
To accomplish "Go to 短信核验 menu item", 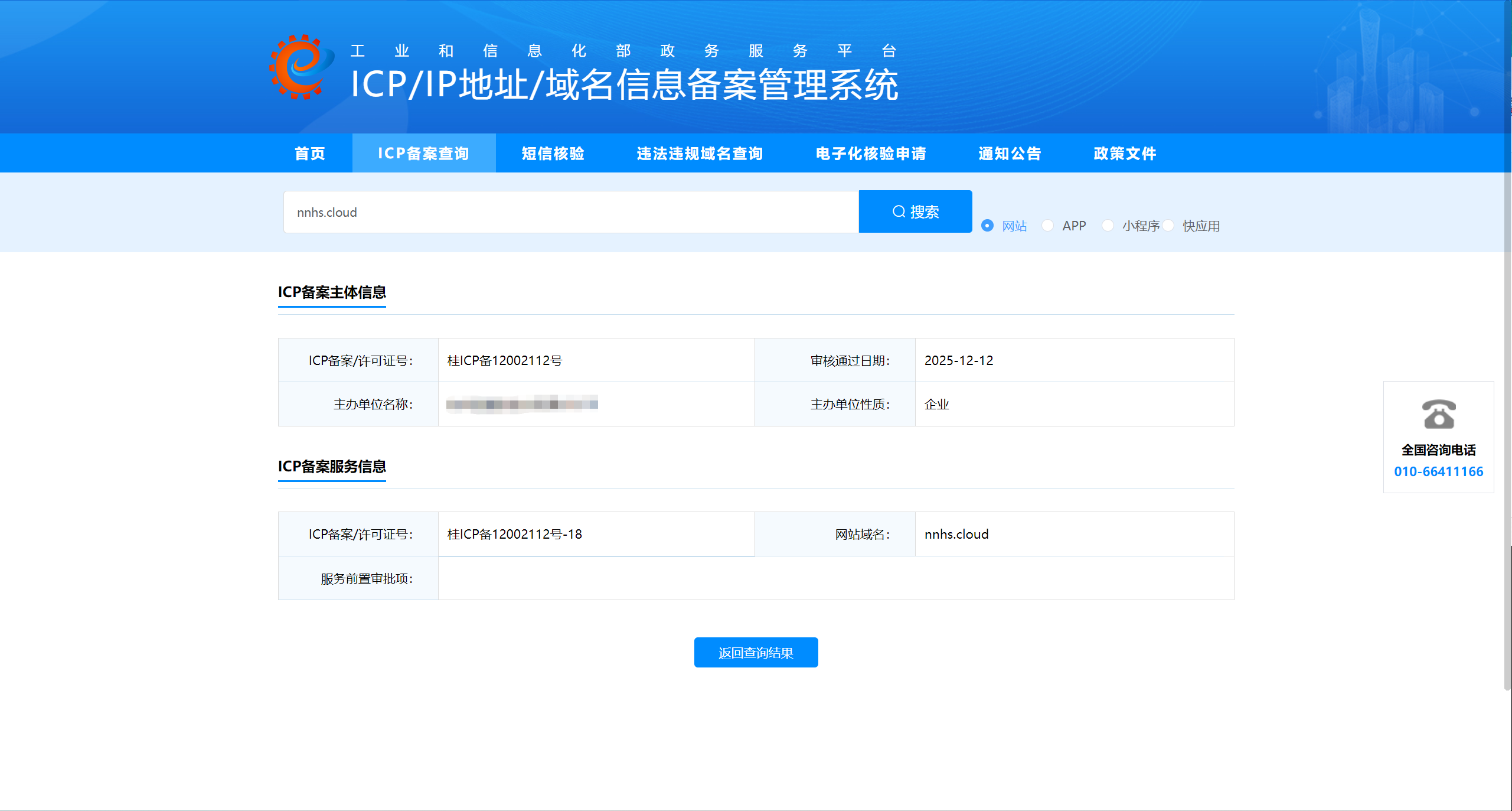I will 553,154.
